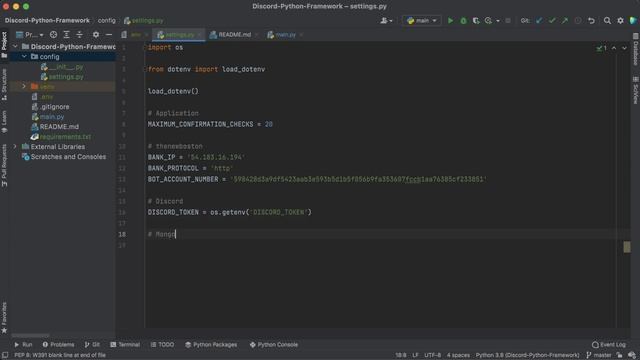Open Search Everywhere magnifier icon
The width and height of the screenshot is (640, 360).
point(607,20)
